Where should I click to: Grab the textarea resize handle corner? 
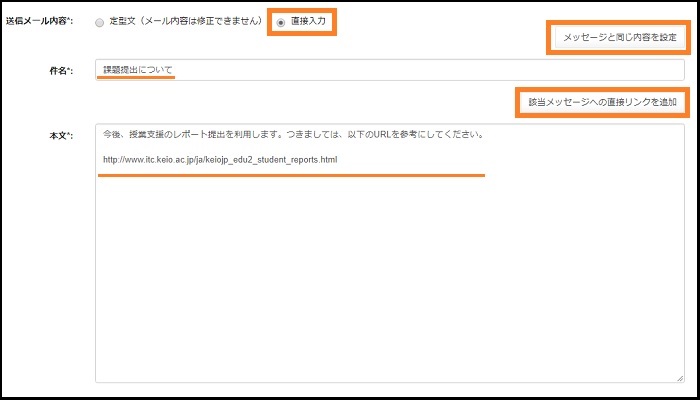coord(680,378)
